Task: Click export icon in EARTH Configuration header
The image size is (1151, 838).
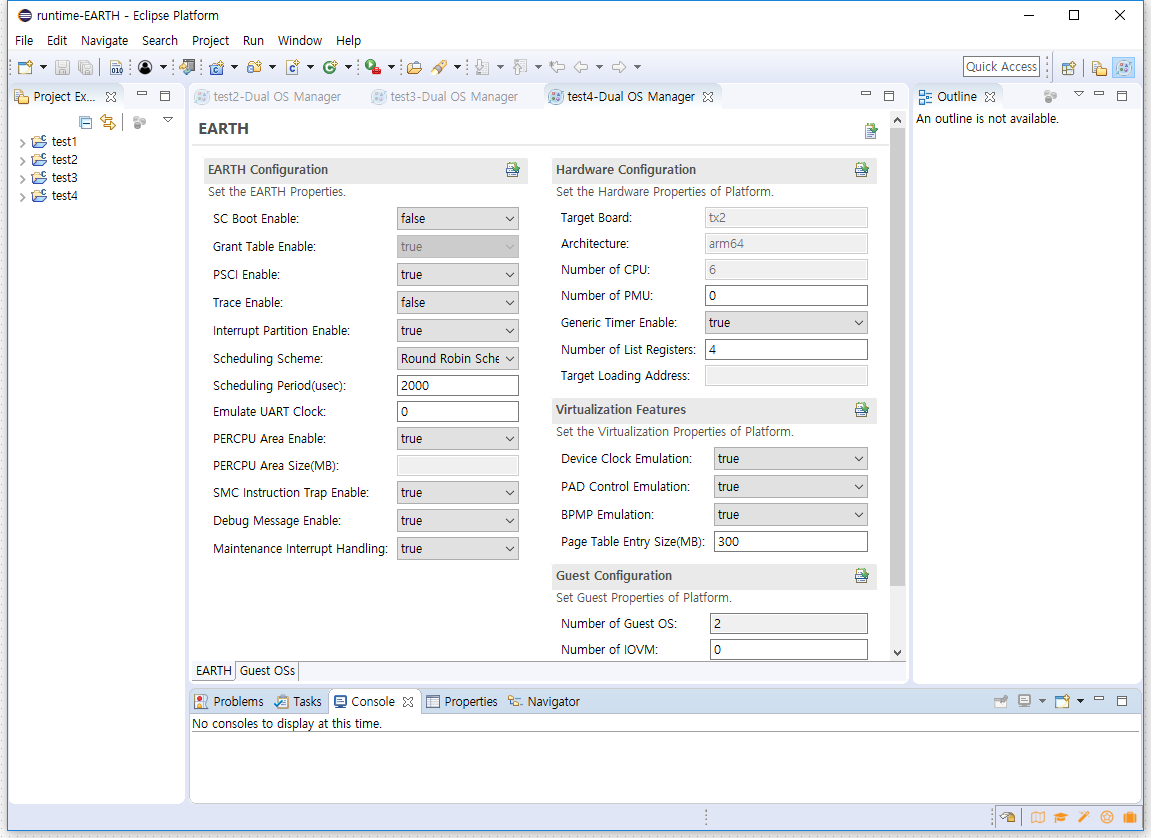Action: [x=512, y=170]
